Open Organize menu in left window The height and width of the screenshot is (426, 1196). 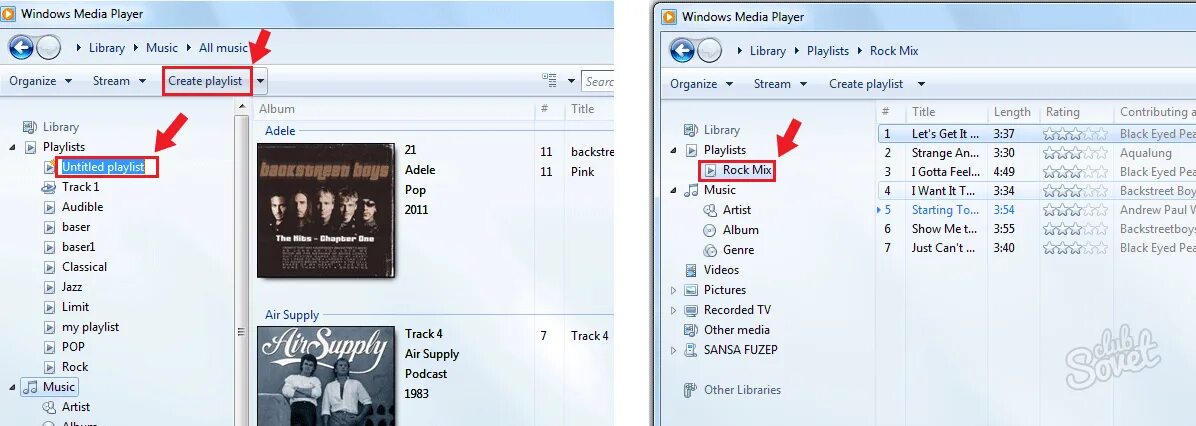click(x=41, y=81)
